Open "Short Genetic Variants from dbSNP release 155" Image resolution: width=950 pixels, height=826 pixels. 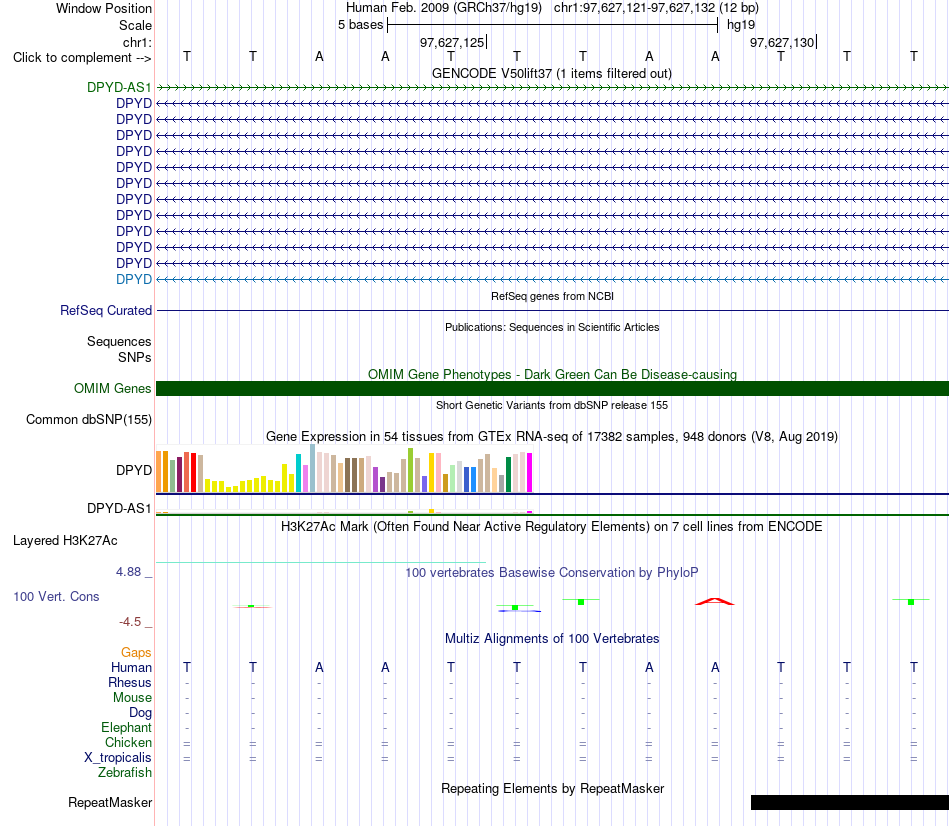tap(552, 405)
